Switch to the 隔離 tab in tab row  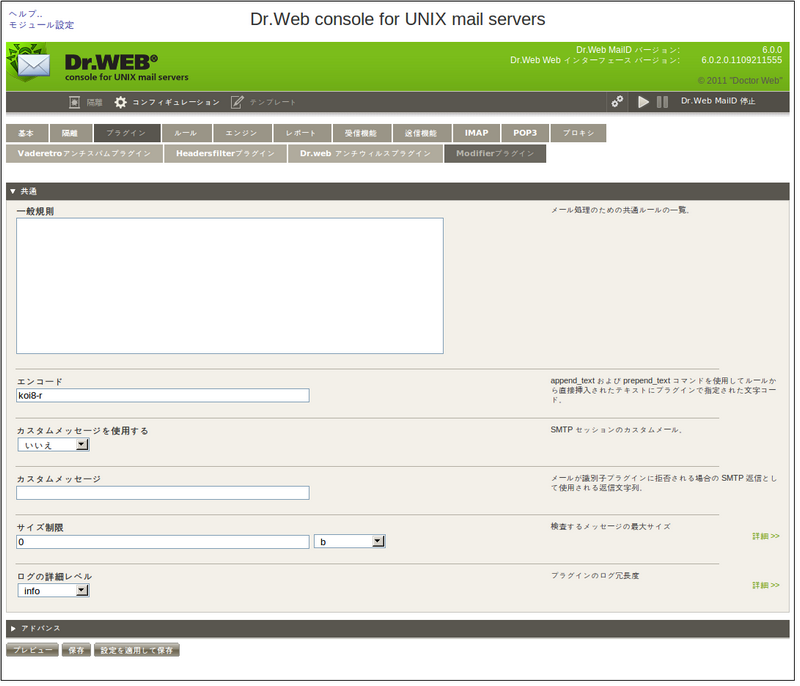coord(71,134)
